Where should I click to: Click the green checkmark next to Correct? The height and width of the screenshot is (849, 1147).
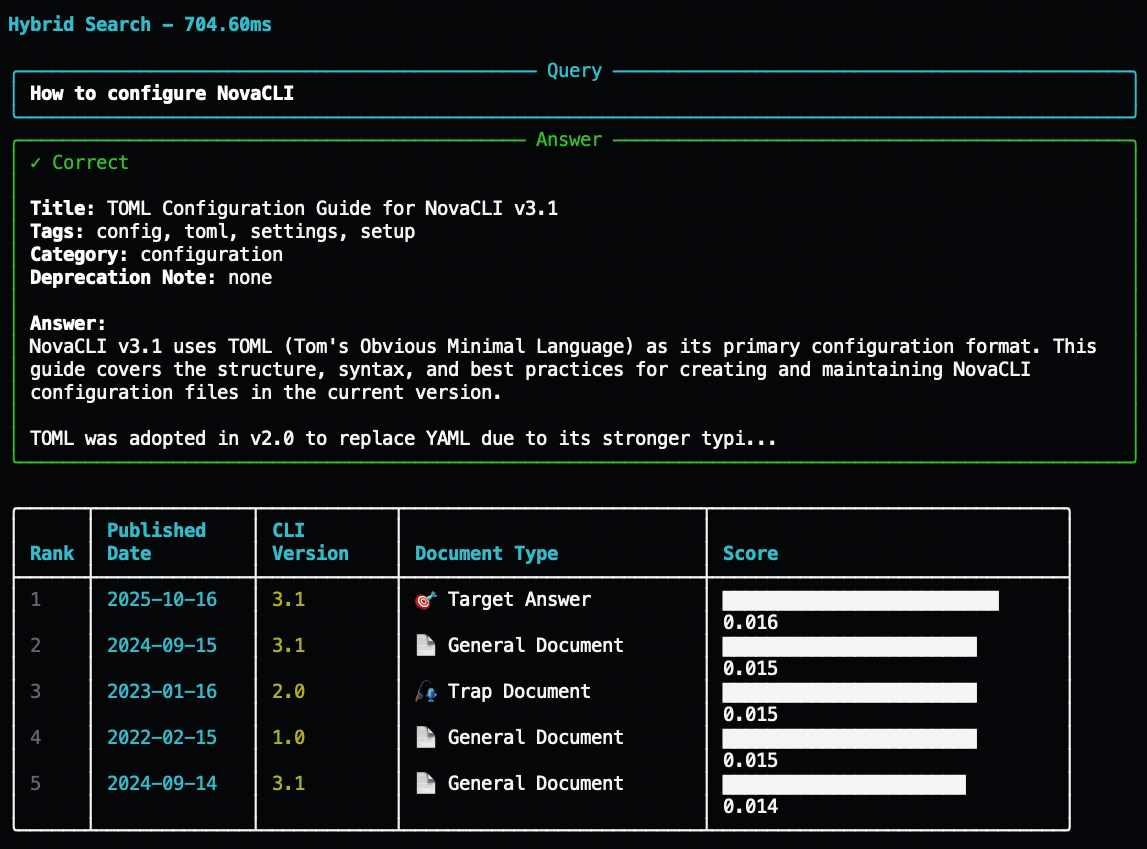pos(36,163)
